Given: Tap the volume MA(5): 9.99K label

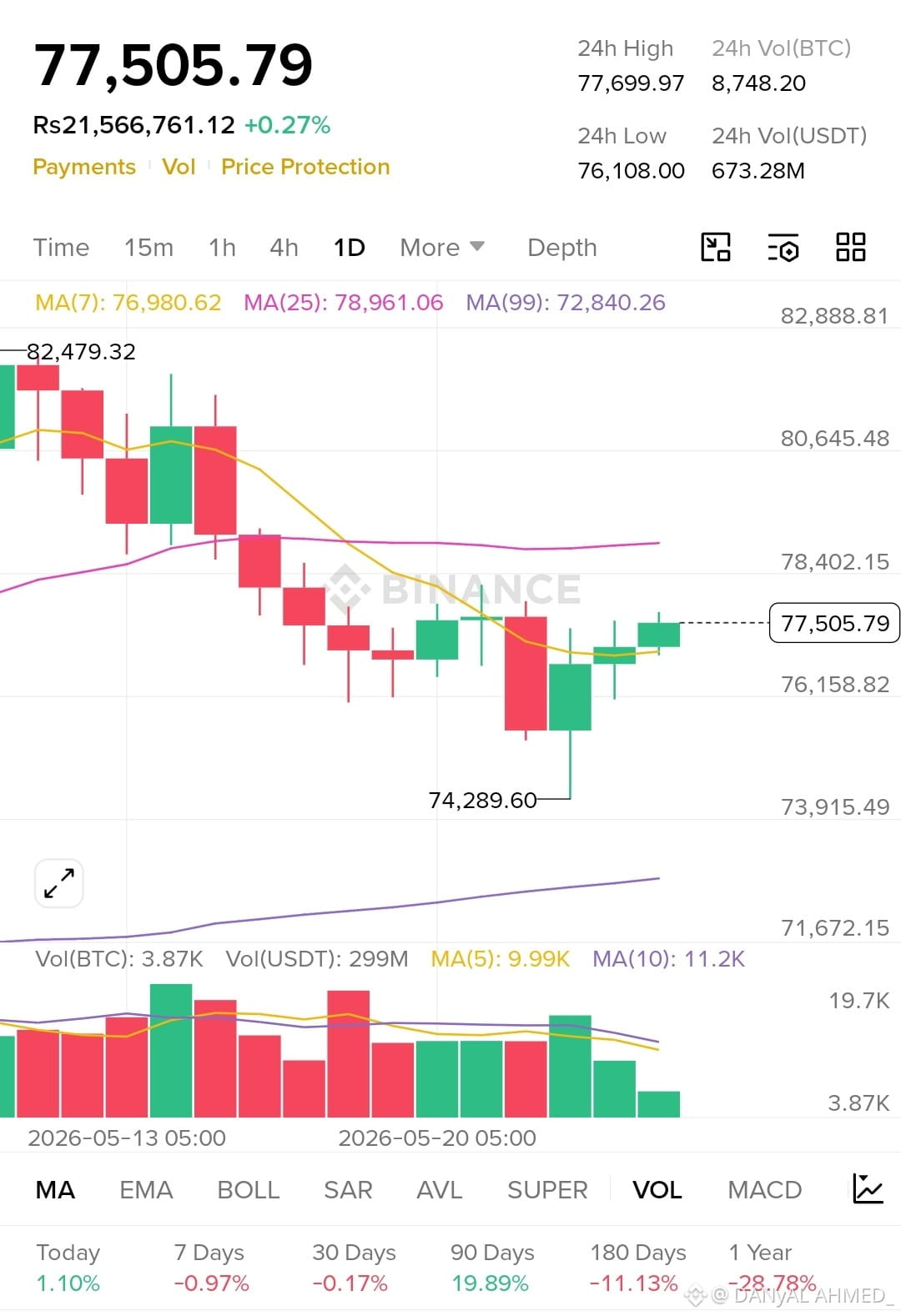Looking at the screenshot, I should click(x=501, y=959).
